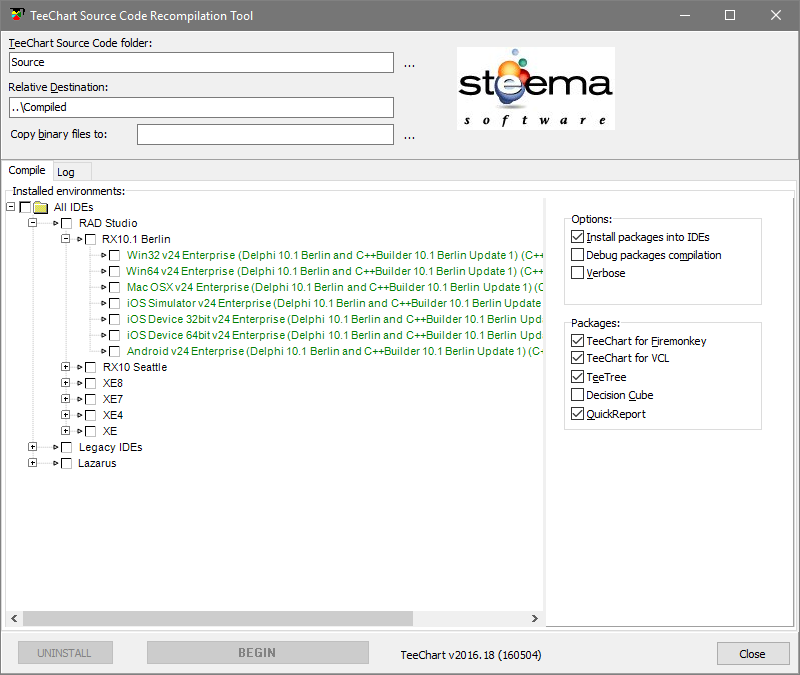Check the Win32 v24 Enterprise checkbox
Image resolution: width=800 pixels, height=675 pixels.
pyautogui.click(x=114, y=255)
